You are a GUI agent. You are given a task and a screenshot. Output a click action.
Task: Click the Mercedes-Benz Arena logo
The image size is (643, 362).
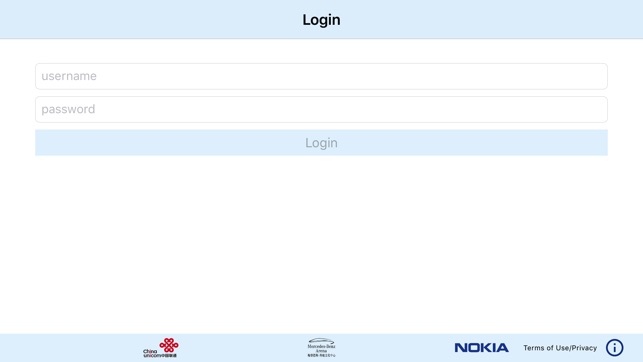coord(321,348)
